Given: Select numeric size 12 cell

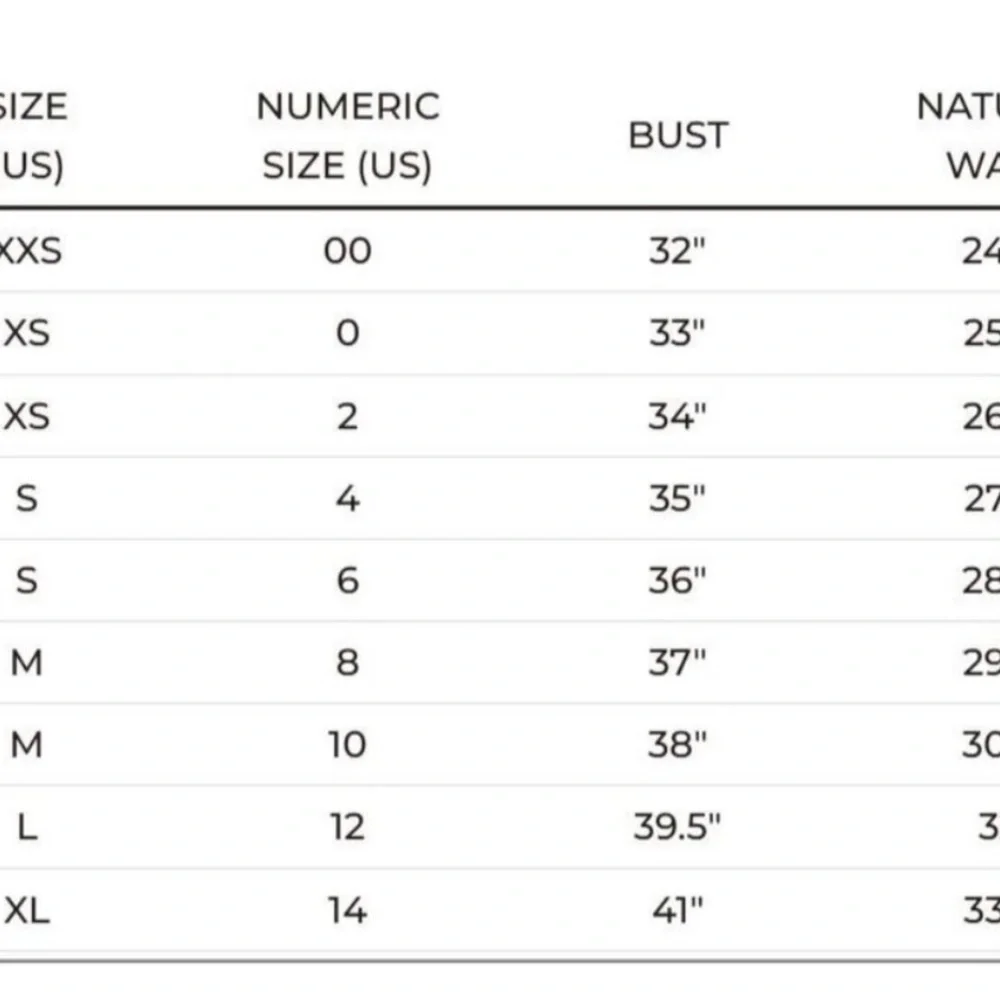Looking at the screenshot, I should point(348,827).
